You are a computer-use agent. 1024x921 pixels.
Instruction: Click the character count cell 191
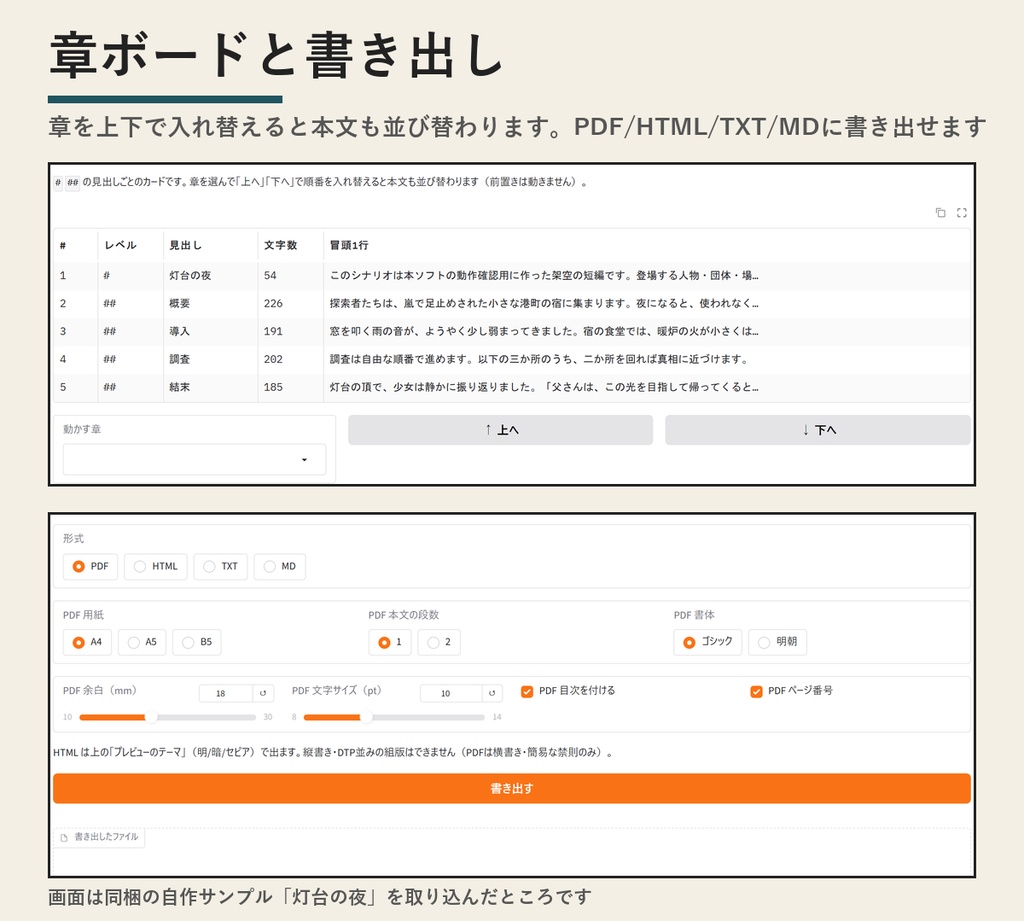pyautogui.click(x=291, y=331)
